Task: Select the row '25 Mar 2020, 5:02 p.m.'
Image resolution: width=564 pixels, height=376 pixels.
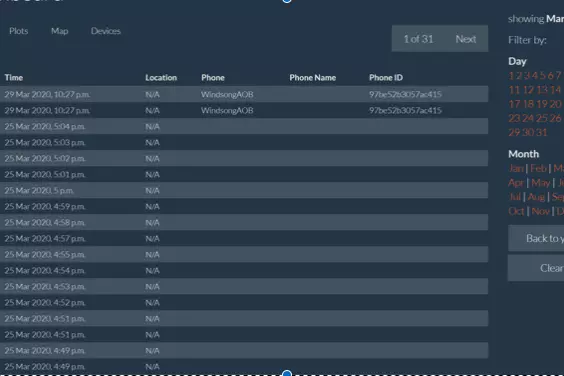Action: click(x=244, y=158)
